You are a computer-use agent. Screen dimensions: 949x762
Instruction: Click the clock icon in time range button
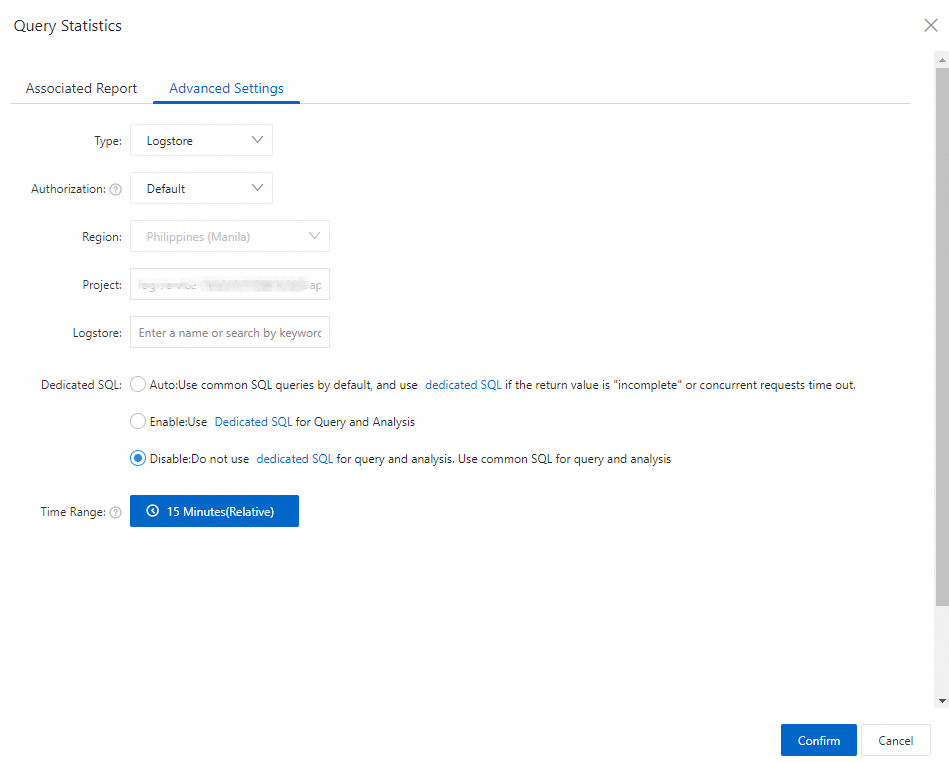153,511
